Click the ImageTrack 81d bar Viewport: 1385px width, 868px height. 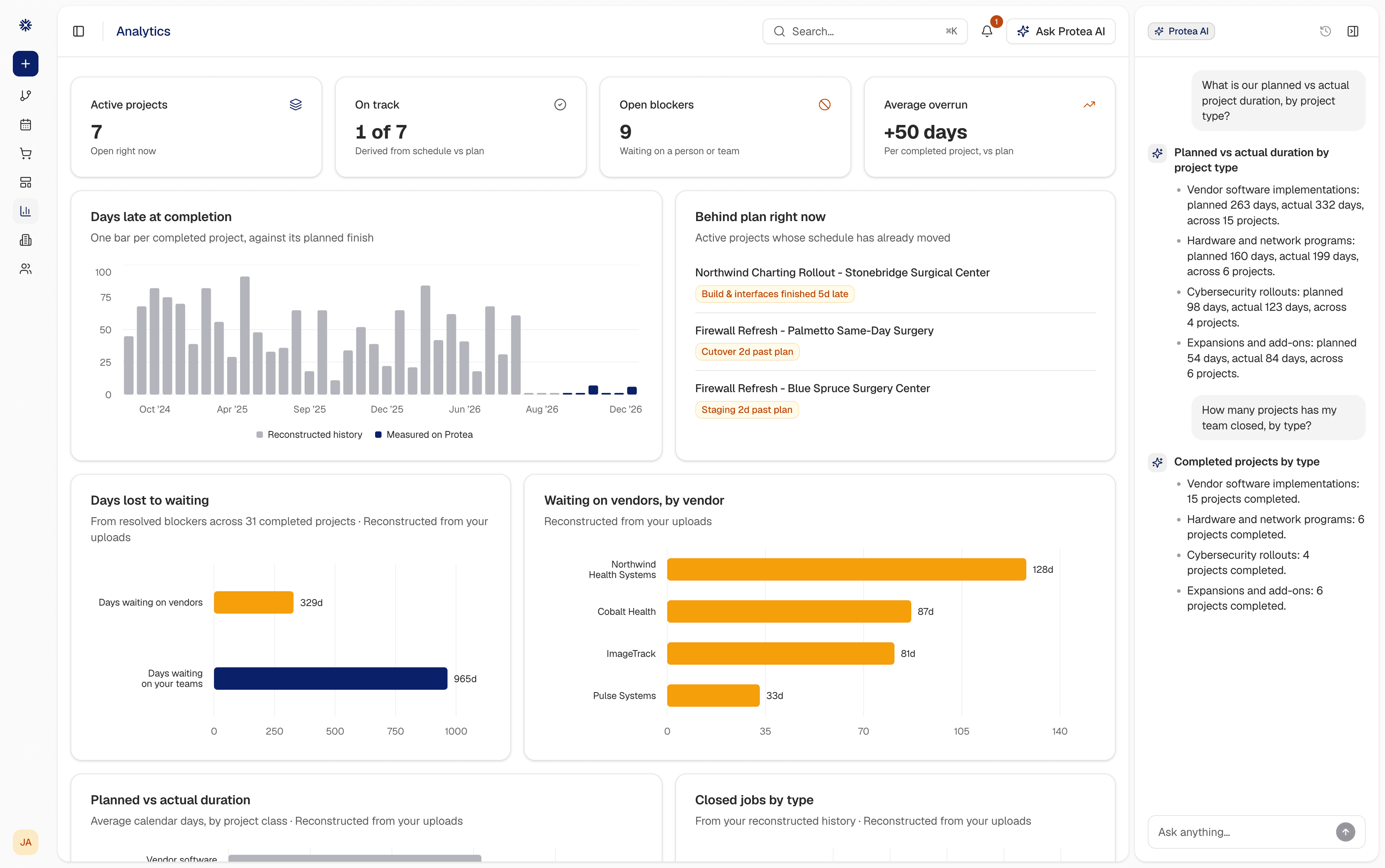click(x=780, y=653)
